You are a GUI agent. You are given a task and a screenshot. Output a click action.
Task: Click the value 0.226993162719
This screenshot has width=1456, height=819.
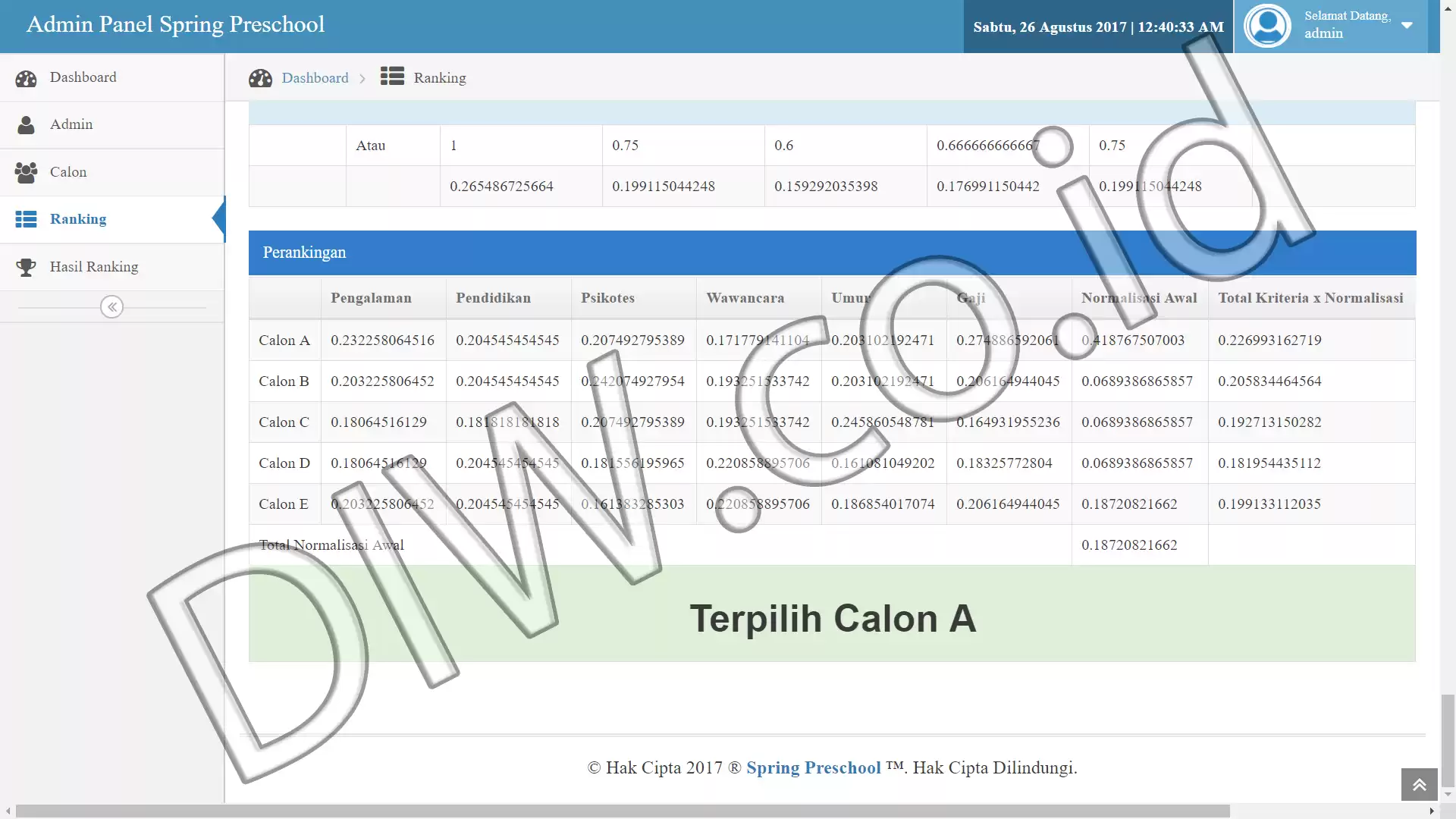click(1269, 340)
